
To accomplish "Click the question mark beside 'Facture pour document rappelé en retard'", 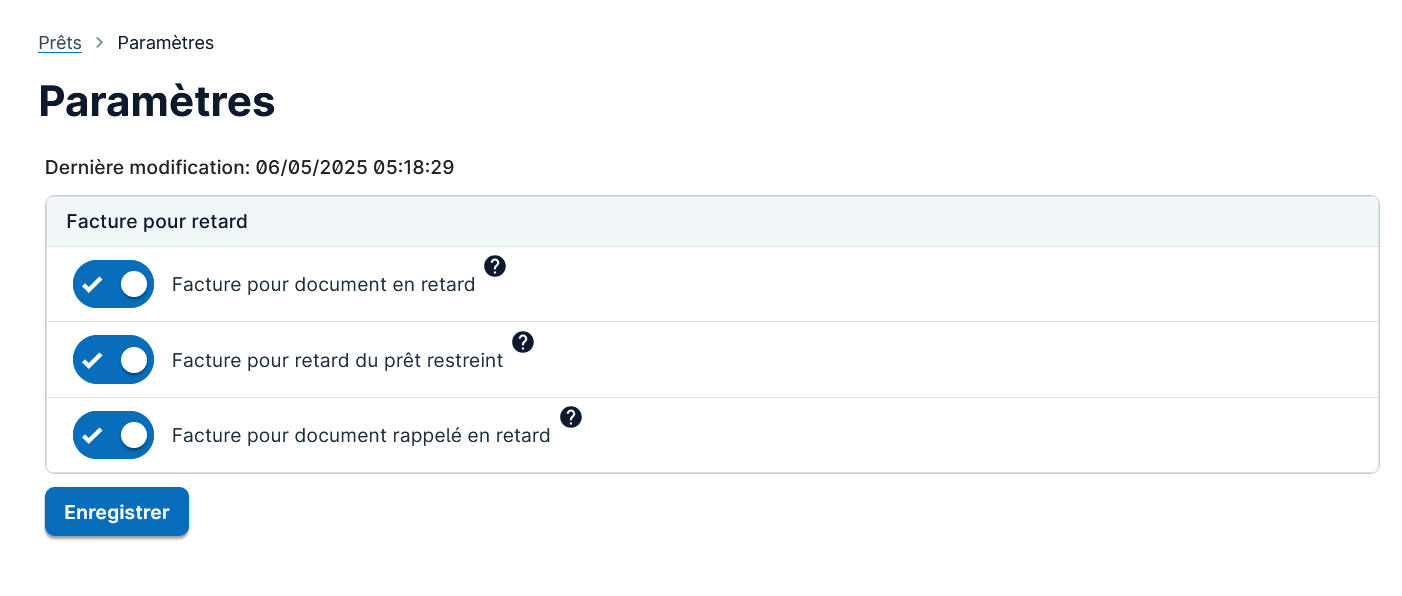I will 570,418.
